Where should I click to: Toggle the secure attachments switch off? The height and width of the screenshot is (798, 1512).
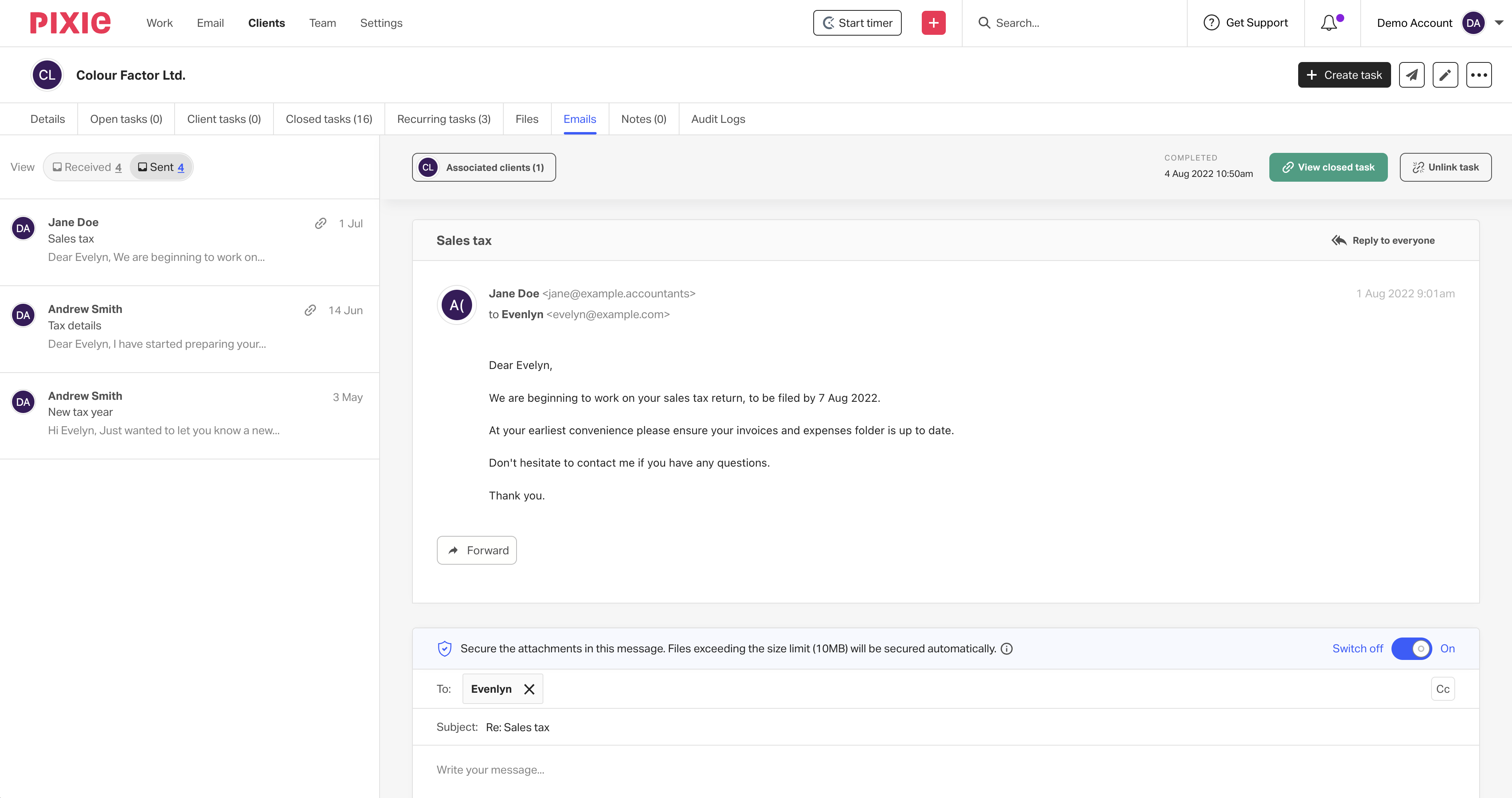[x=1411, y=648]
